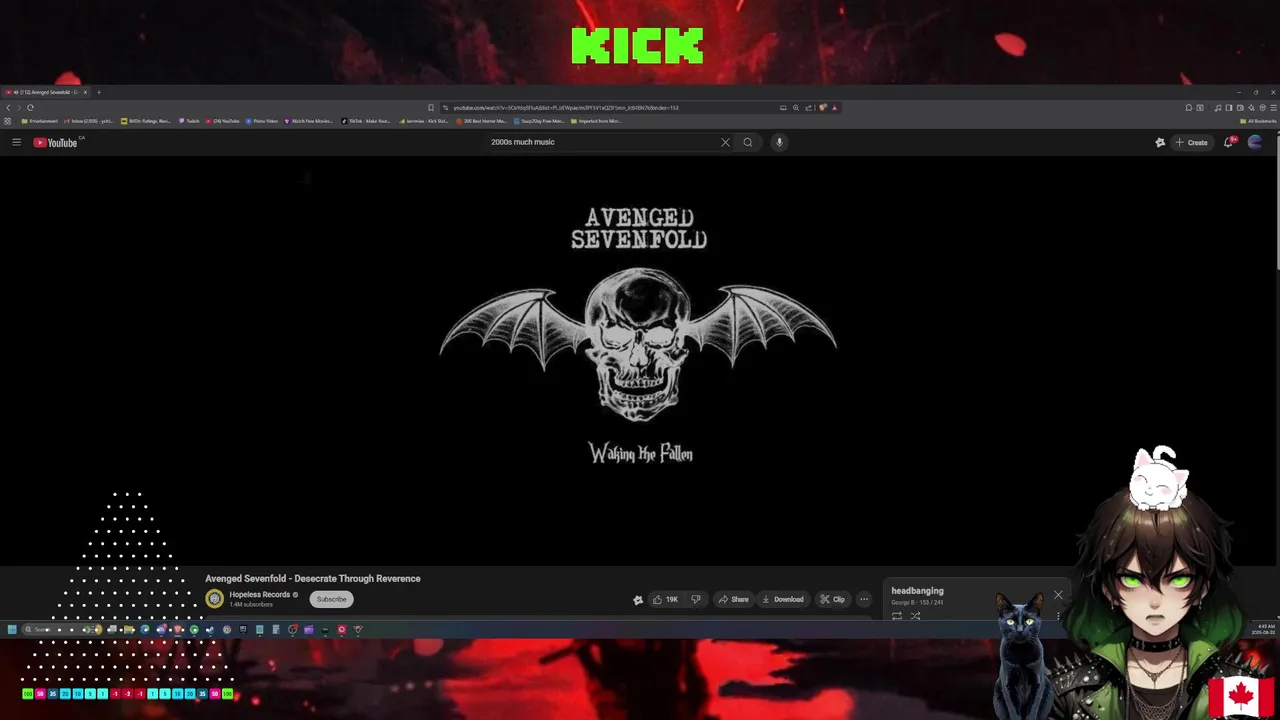
Task: Open Hopeless Records channel avatar
Action: [x=214, y=599]
